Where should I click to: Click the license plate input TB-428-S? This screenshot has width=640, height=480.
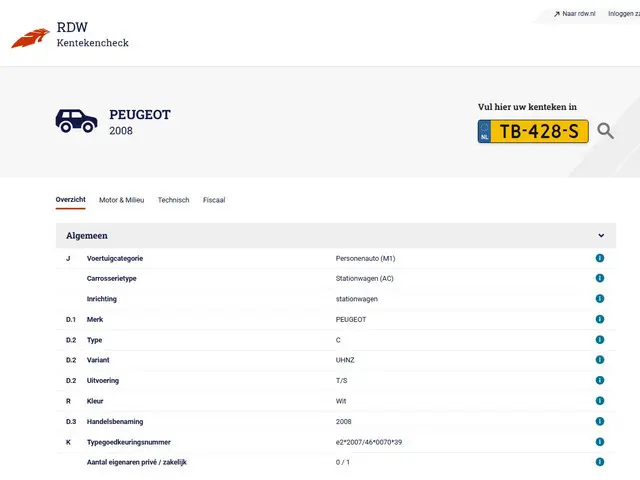click(540, 131)
